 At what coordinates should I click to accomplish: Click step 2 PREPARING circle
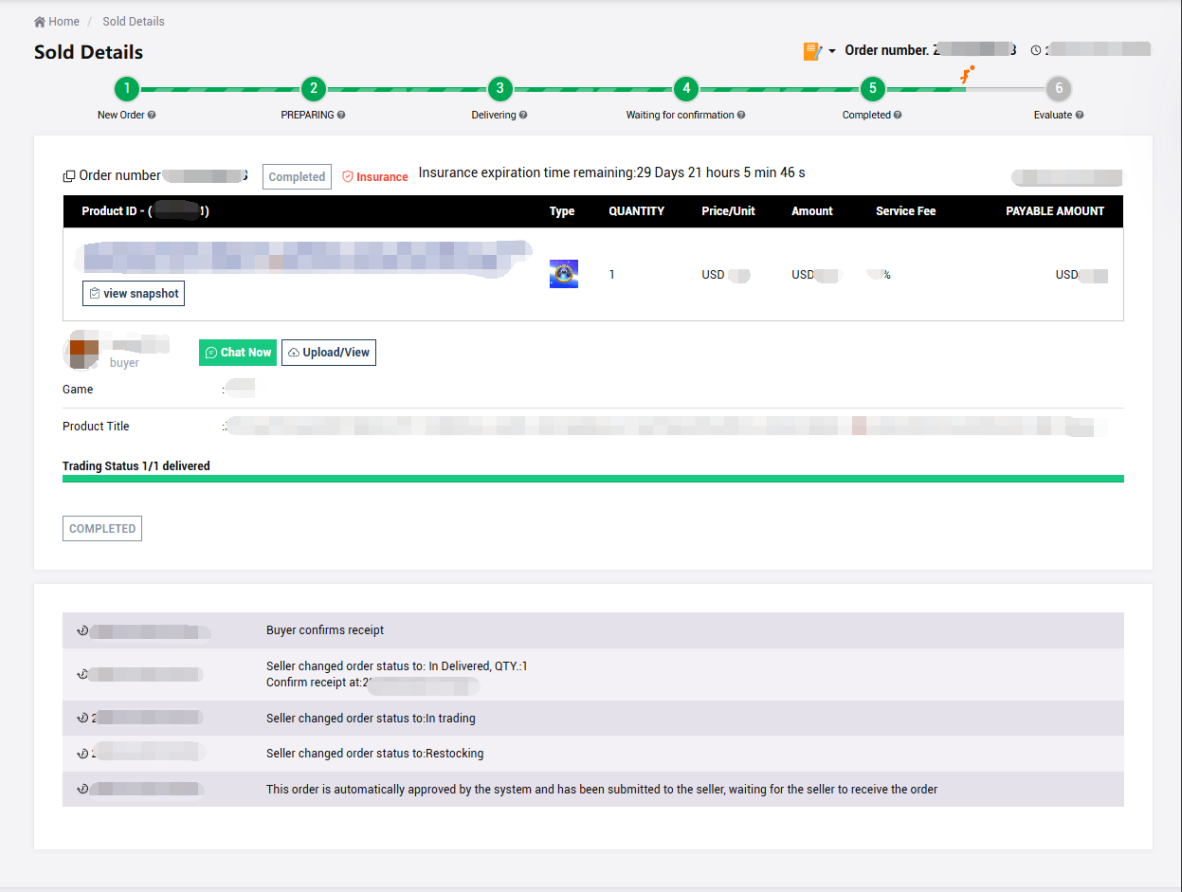pyautogui.click(x=313, y=89)
